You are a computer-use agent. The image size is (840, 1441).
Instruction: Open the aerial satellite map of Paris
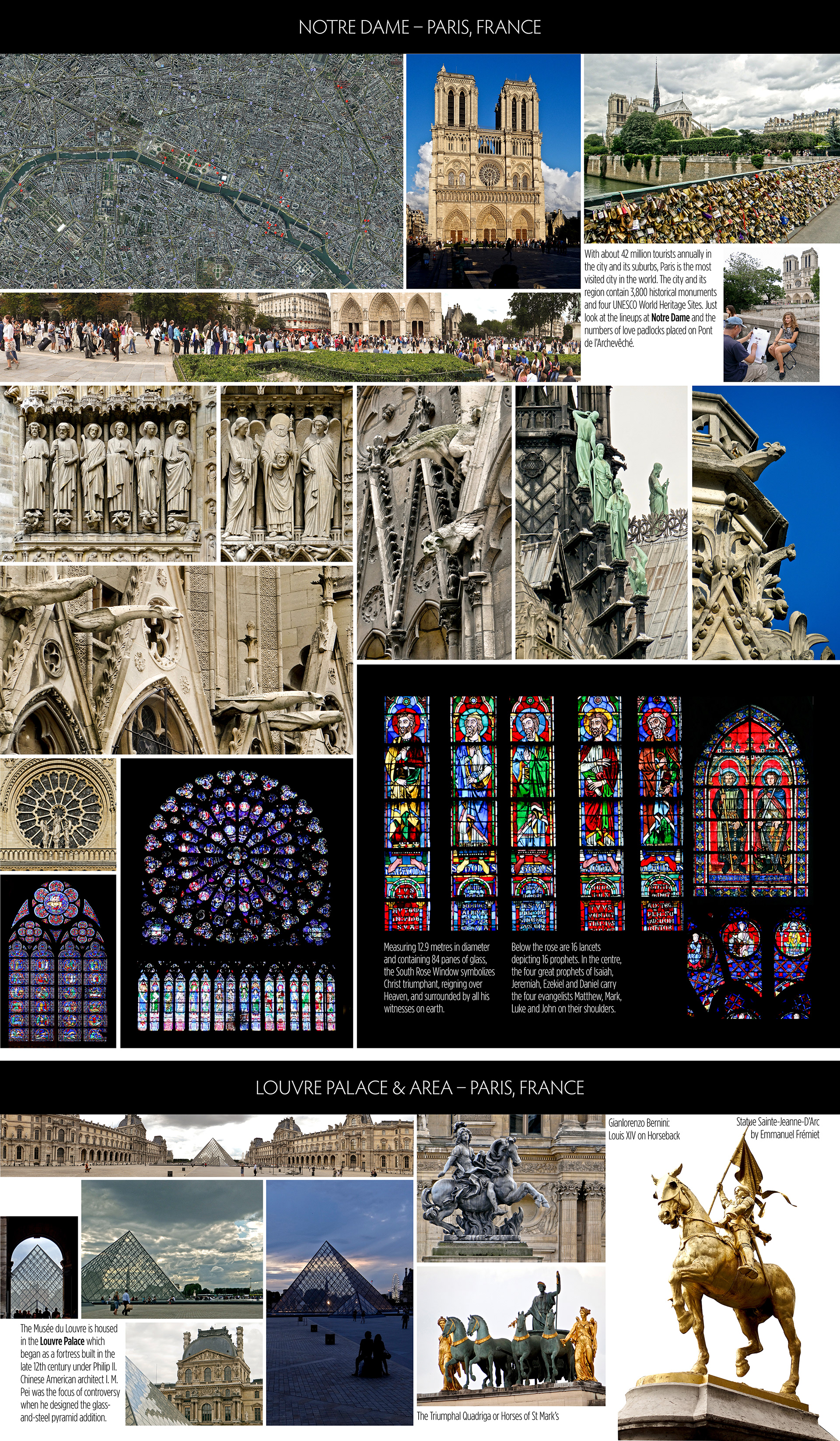coord(202,171)
